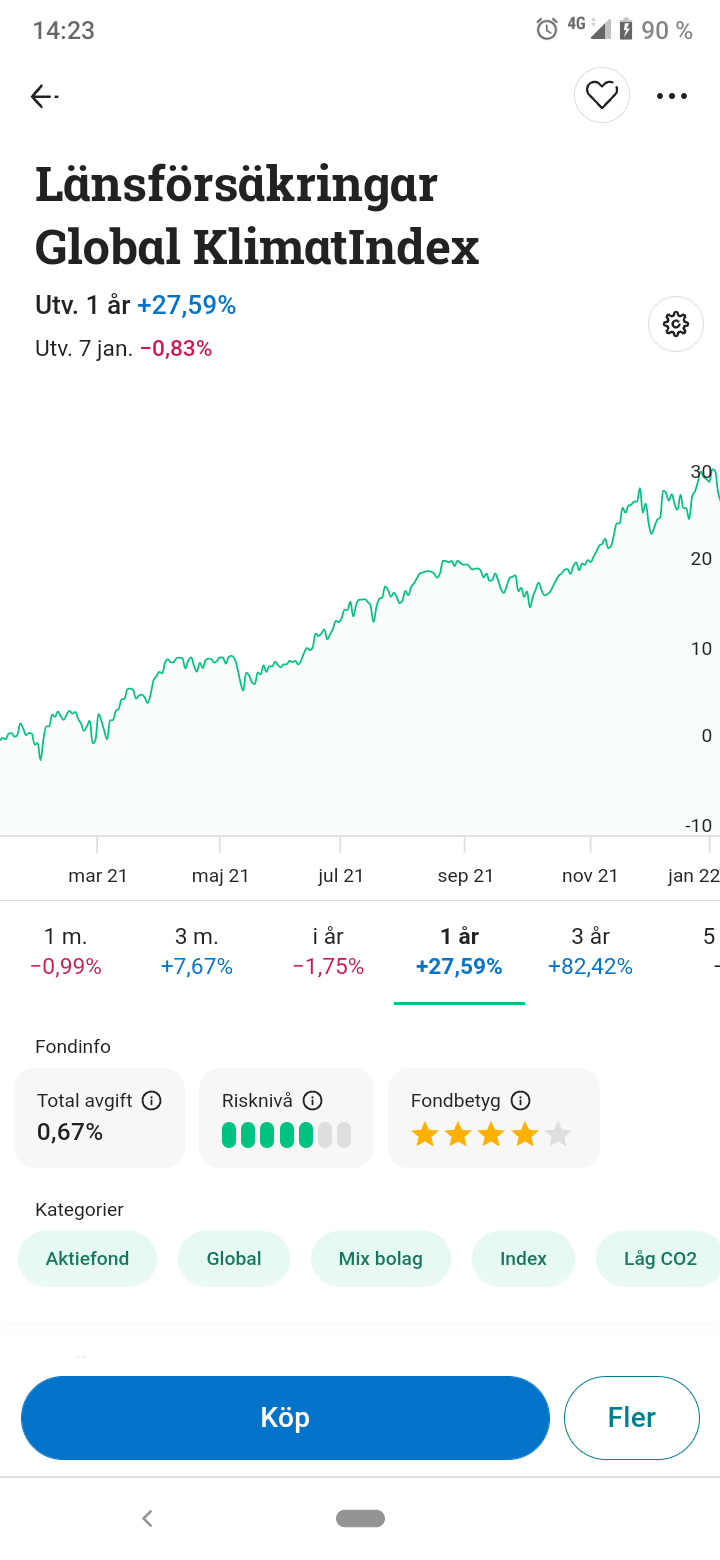The image size is (720, 1560).
Task: Select the Global category chip
Action: (x=234, y=1259)
